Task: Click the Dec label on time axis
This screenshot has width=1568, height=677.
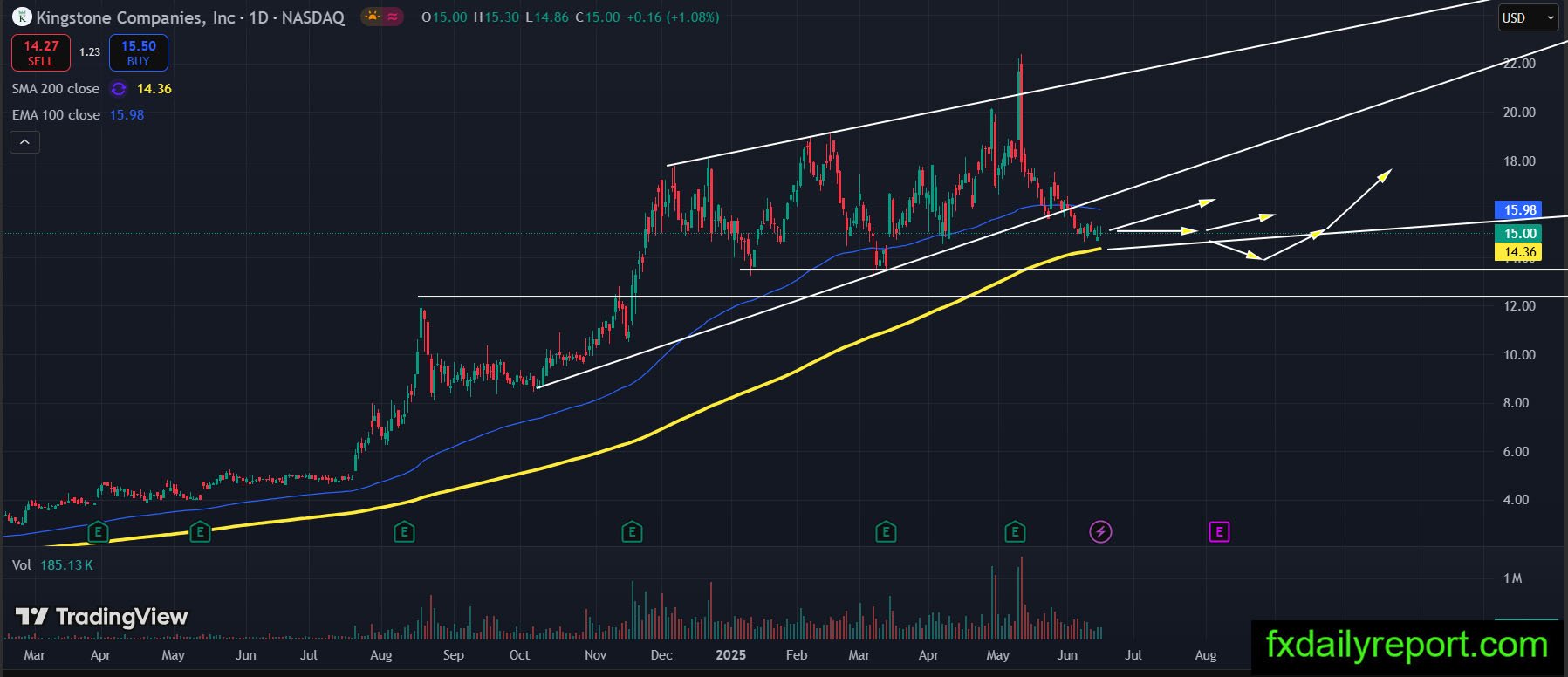Action: point(661,655)
